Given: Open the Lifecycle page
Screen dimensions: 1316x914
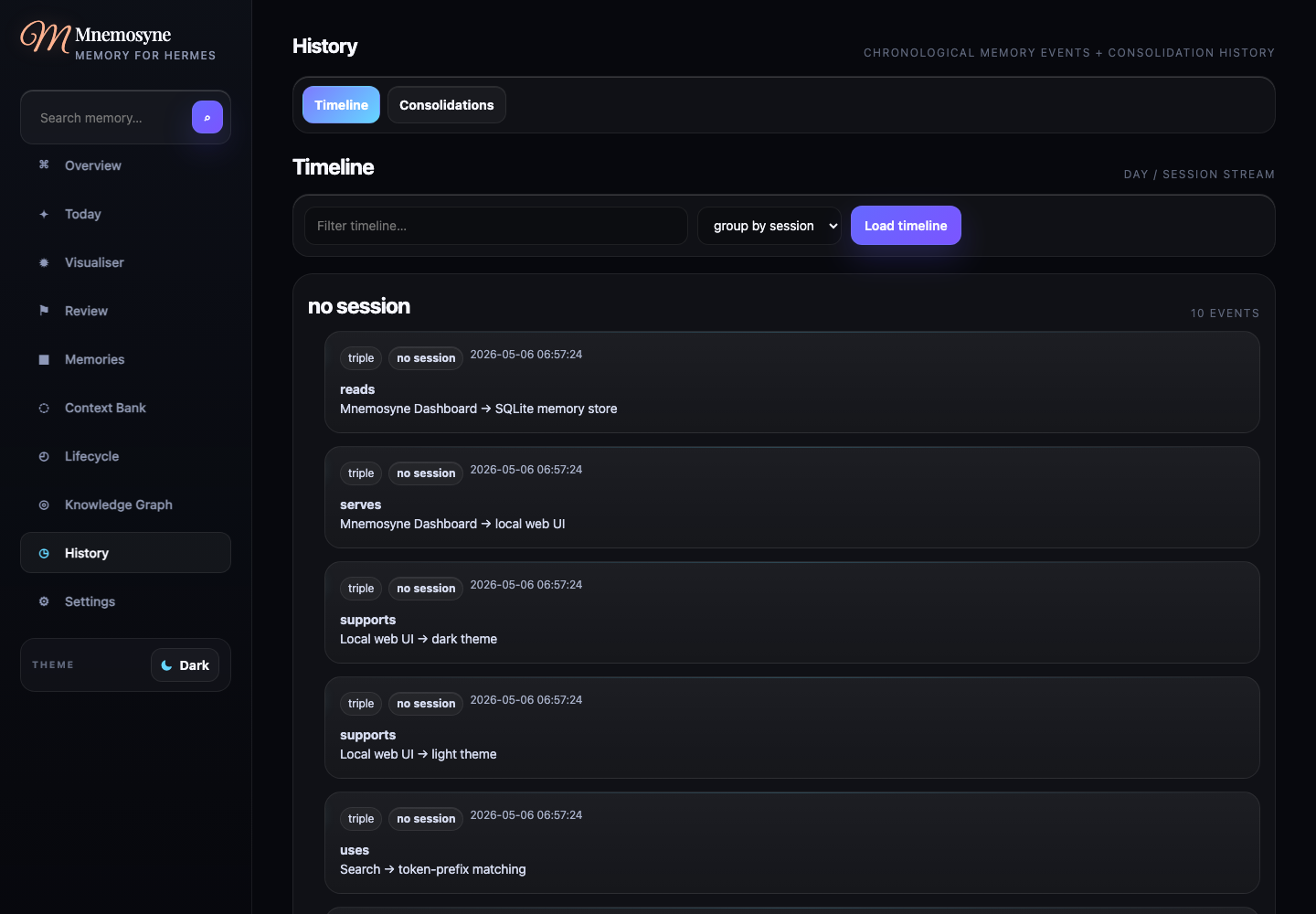Looking at the screenshot, I should pos(125,456).
